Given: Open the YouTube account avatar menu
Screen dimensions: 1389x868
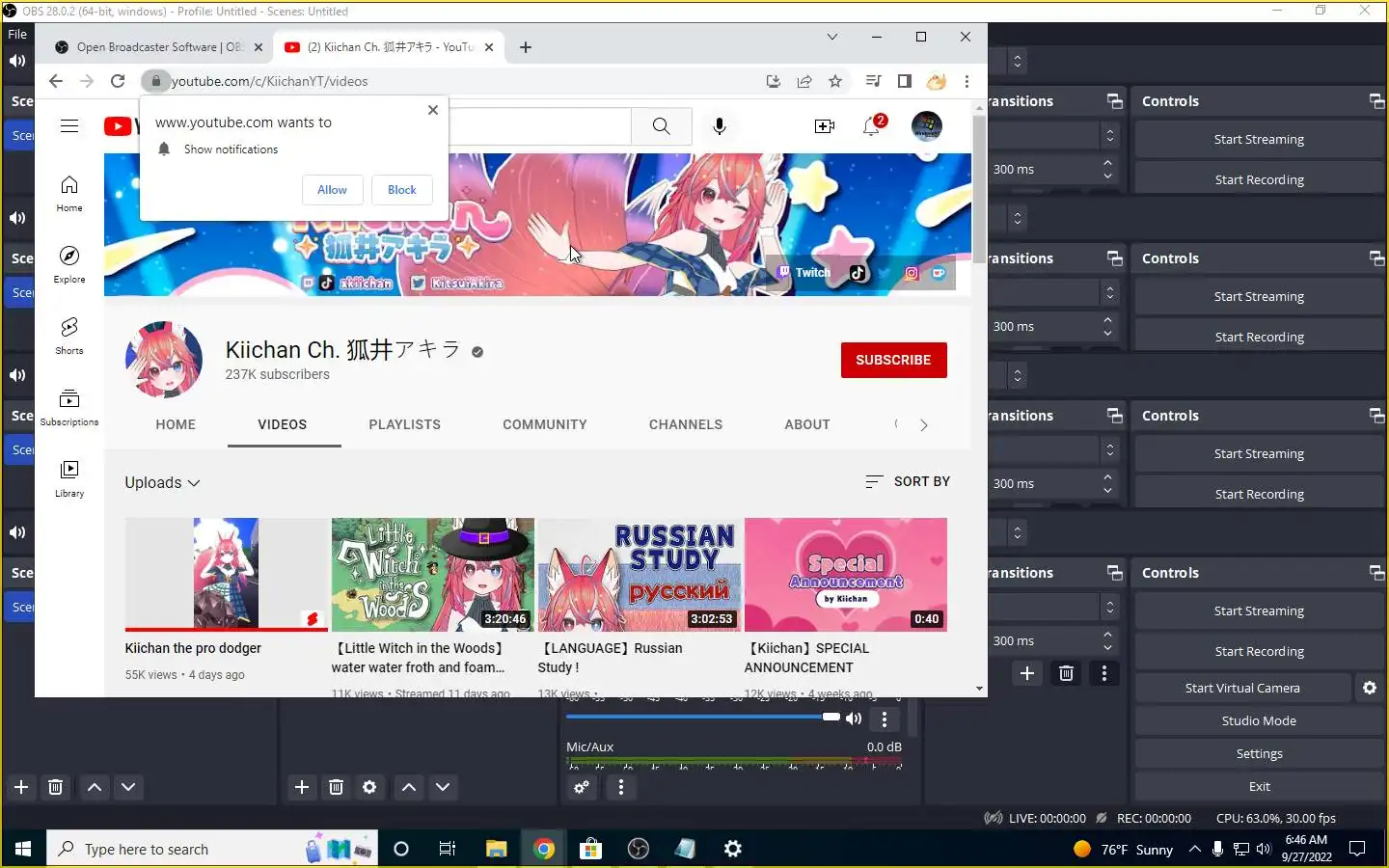Looking at the screenshot, I should pos(927,126).
